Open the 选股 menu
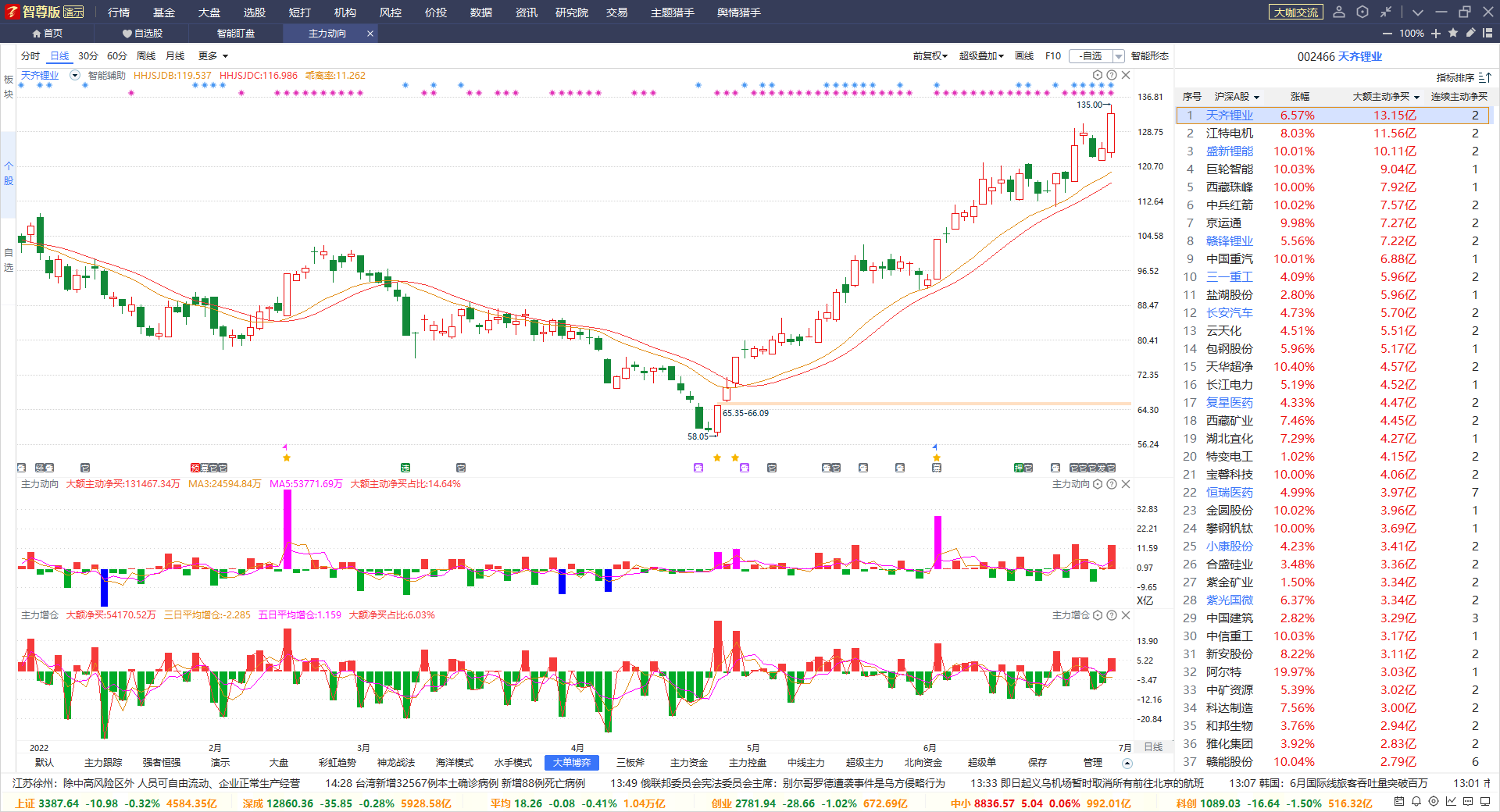Viewport: 1500px width, 812px height. [254, 12]
